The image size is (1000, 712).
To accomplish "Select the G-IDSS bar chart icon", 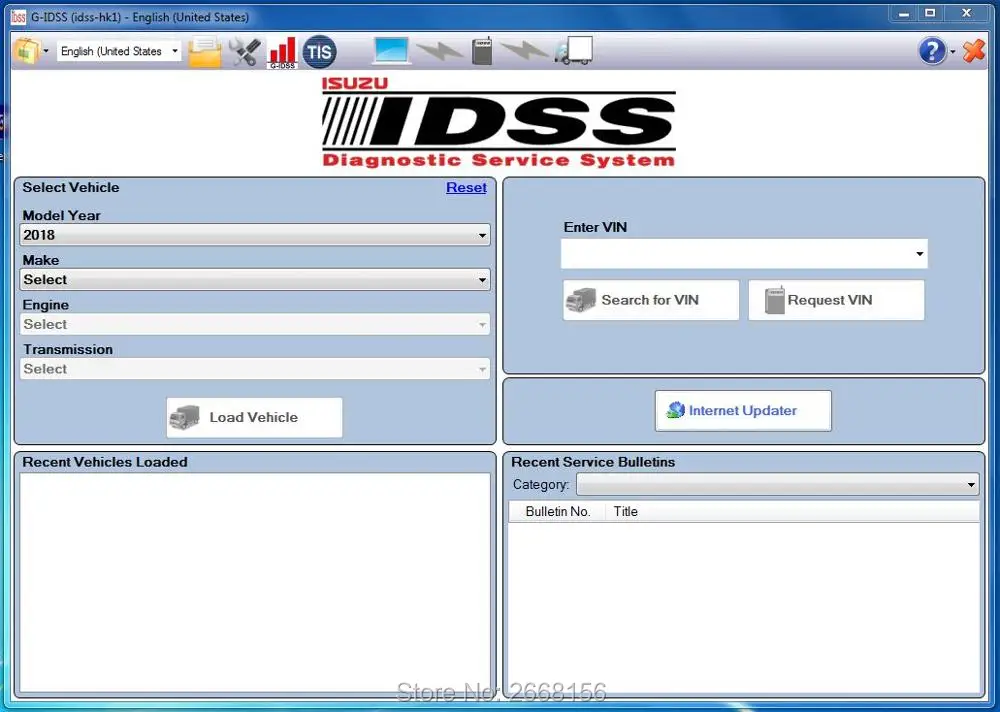I will tap(283, 52).
